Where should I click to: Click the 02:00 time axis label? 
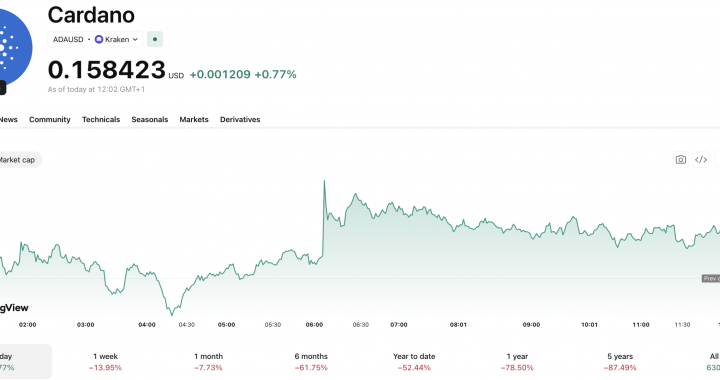coord(28,324)
